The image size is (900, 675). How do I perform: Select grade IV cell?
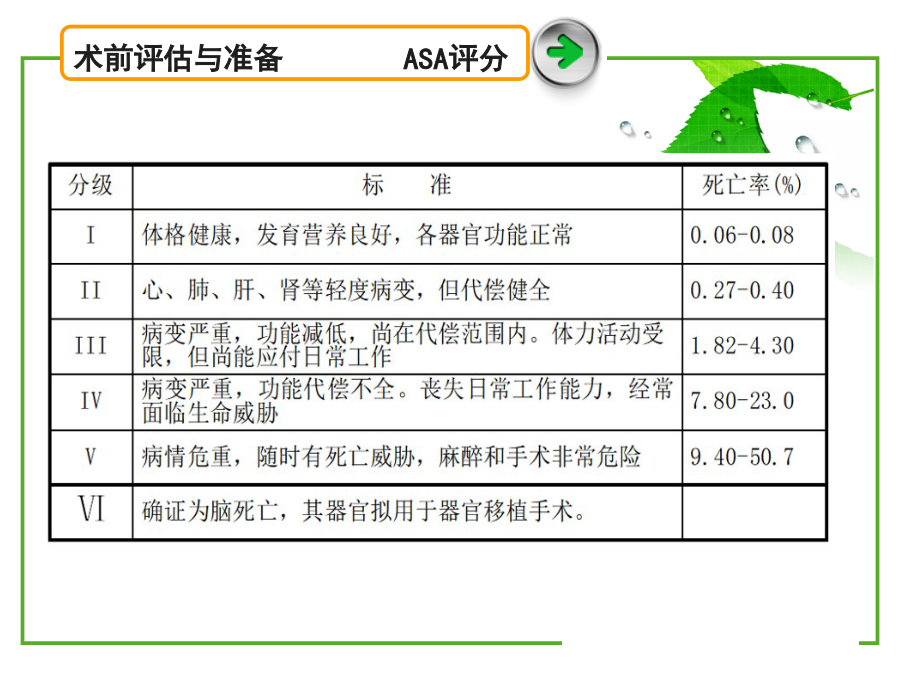[91, 402]
